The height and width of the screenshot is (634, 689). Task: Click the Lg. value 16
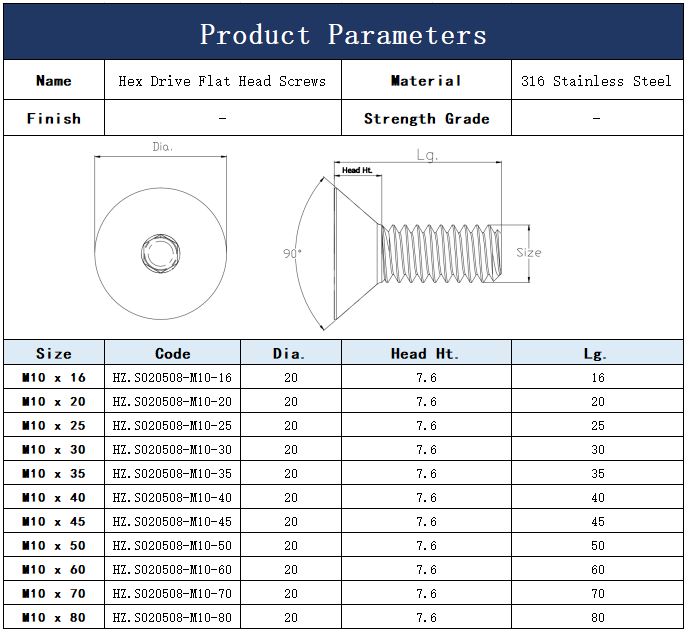coord(598,377)
